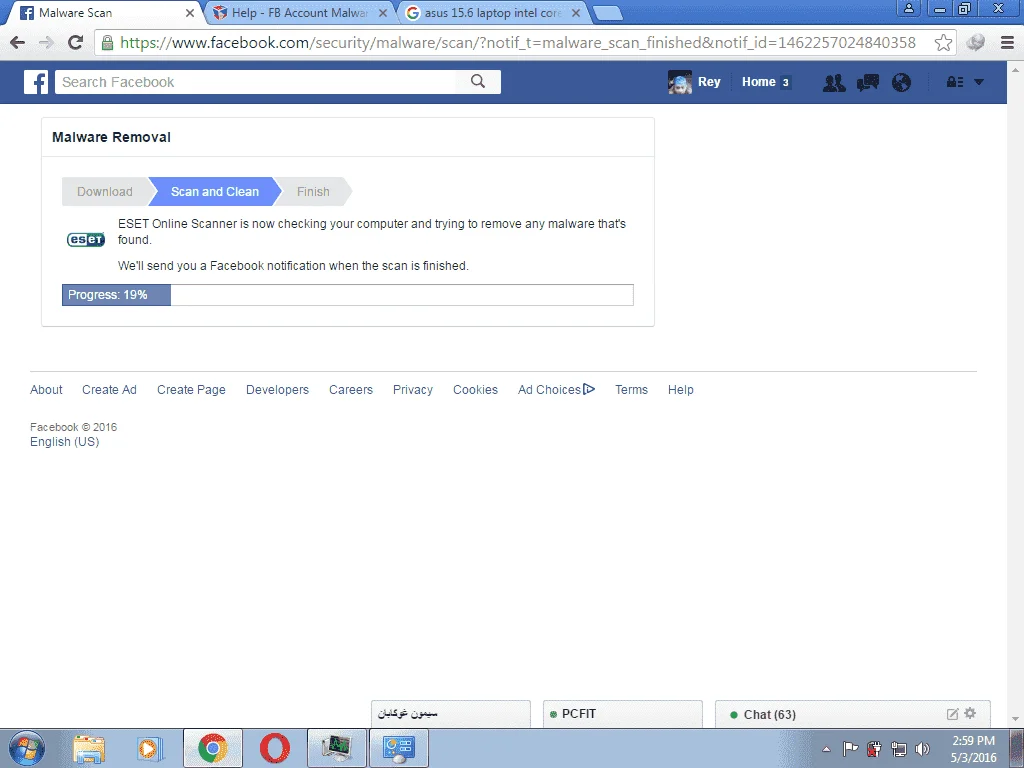
Task: Click page scrollbar down arrow
Action: (1016, 720)
